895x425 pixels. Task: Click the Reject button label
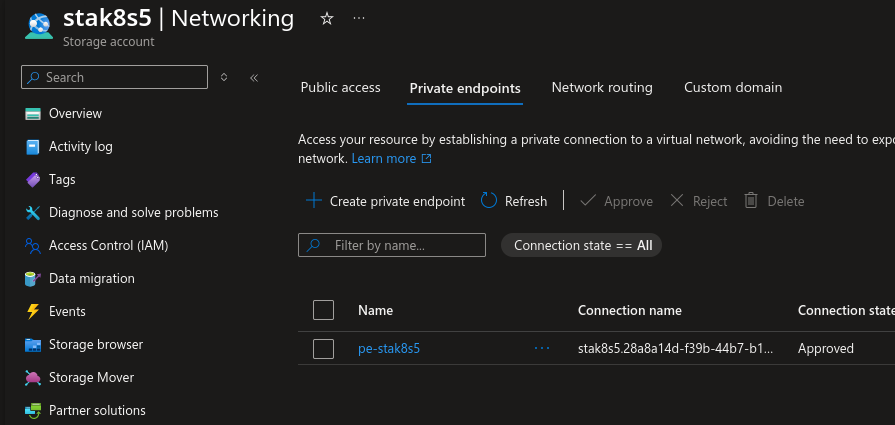point(710,201)
